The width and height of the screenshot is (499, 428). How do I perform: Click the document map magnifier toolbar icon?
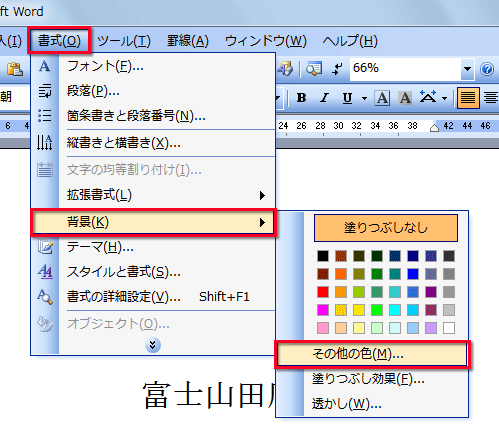314,69
